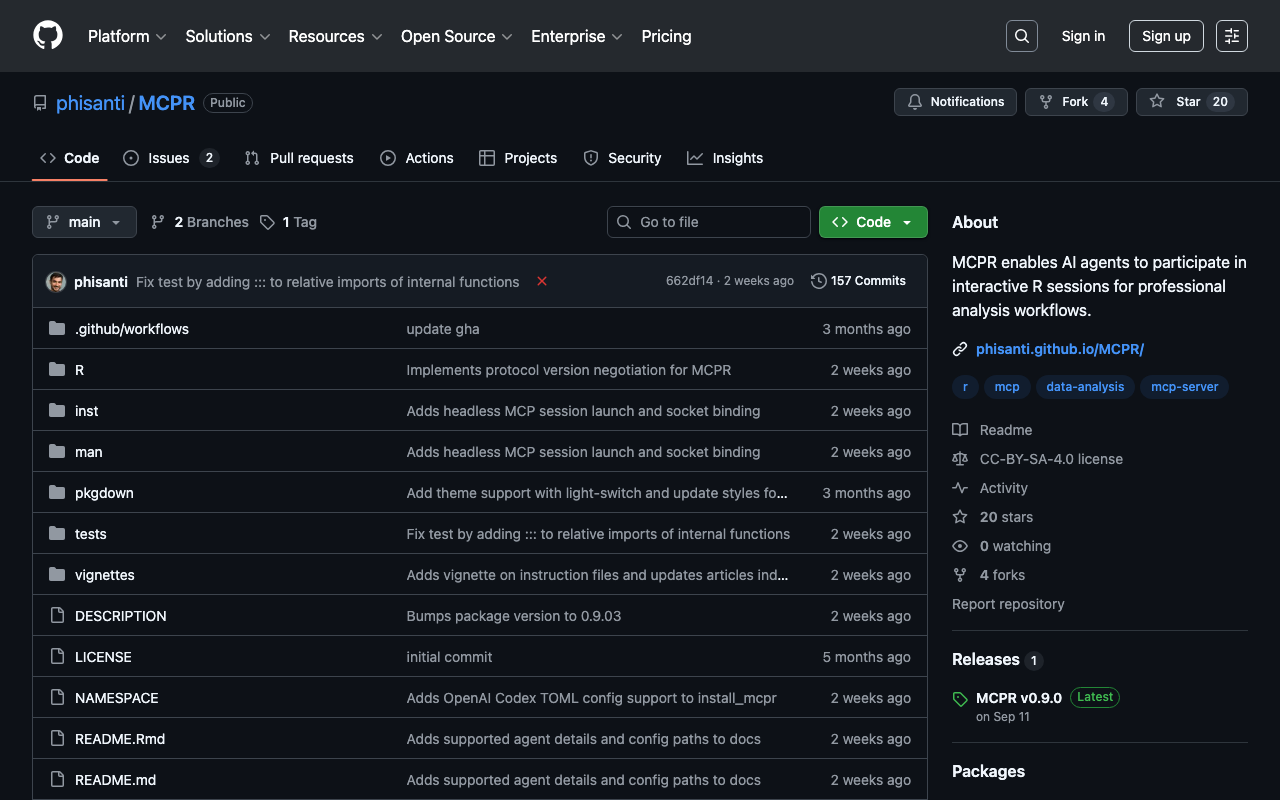Open the green Code dropdown

click(x=872, y=222)
